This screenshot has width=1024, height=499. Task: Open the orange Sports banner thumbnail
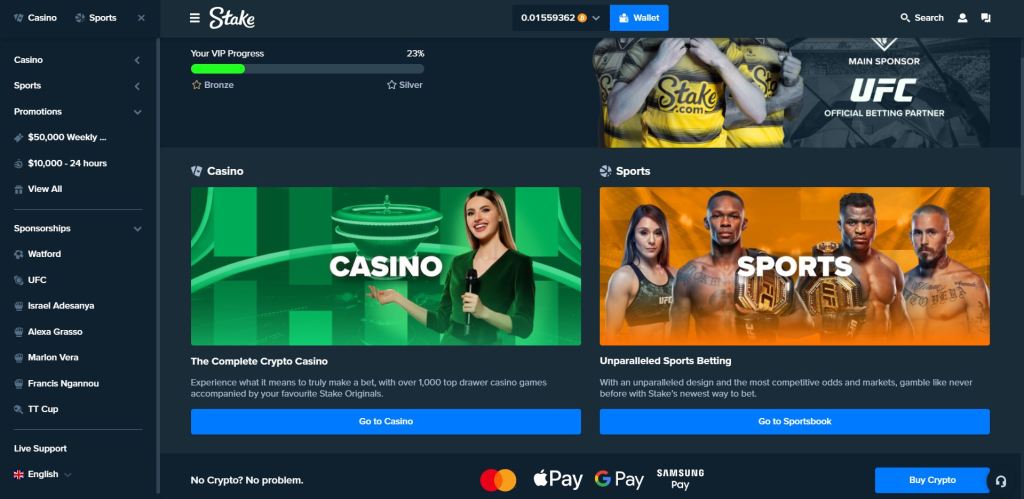[x=795, y=266]
